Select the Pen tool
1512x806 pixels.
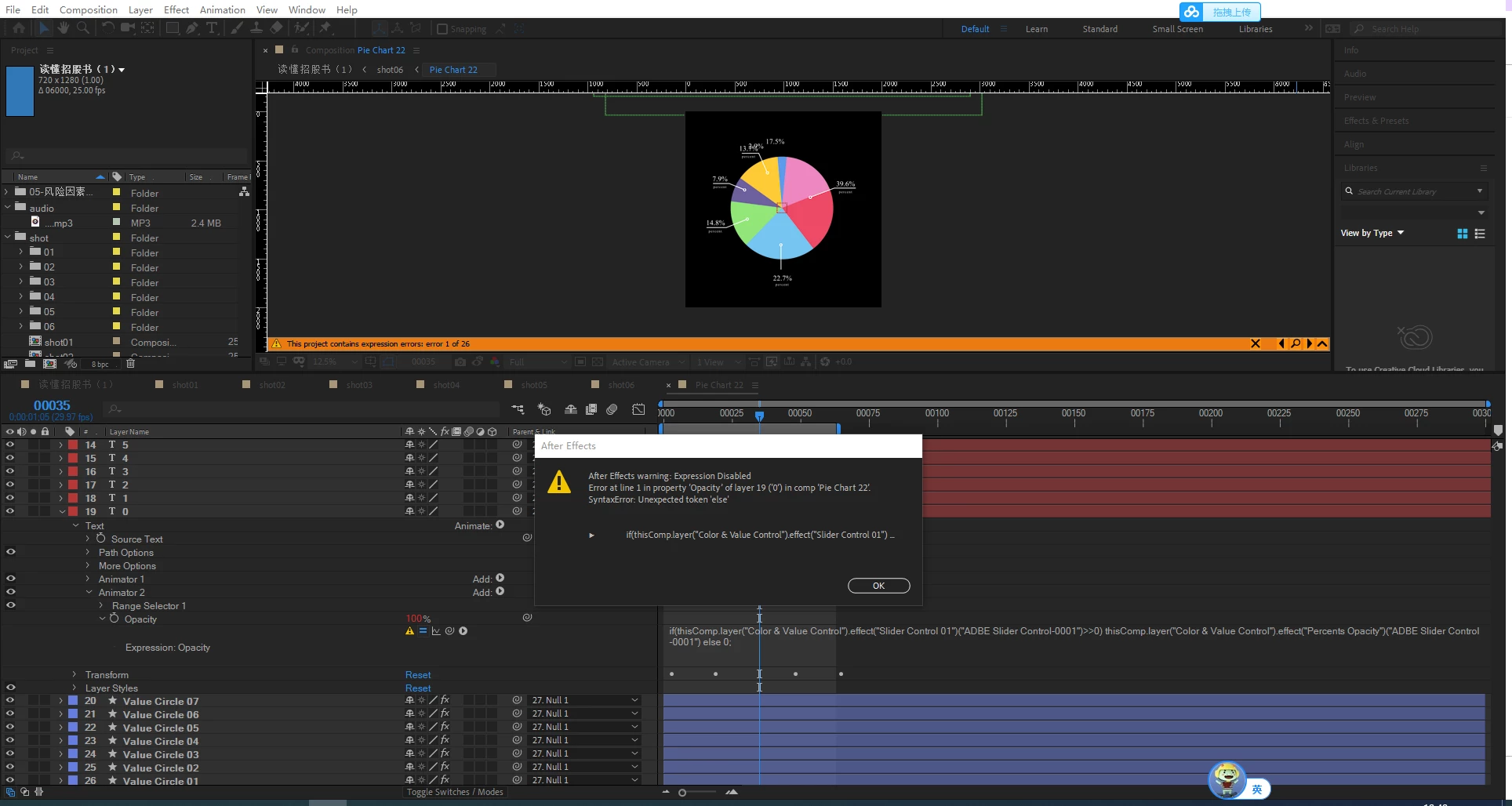[x=192, y=28]
